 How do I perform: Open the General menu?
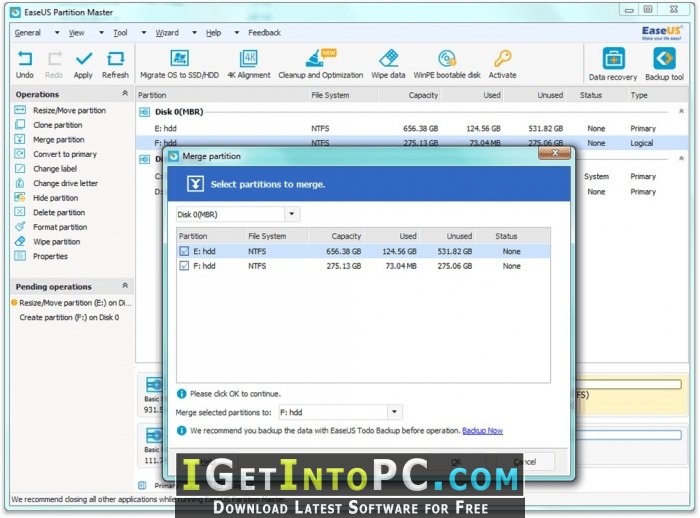tap(28, 33)
